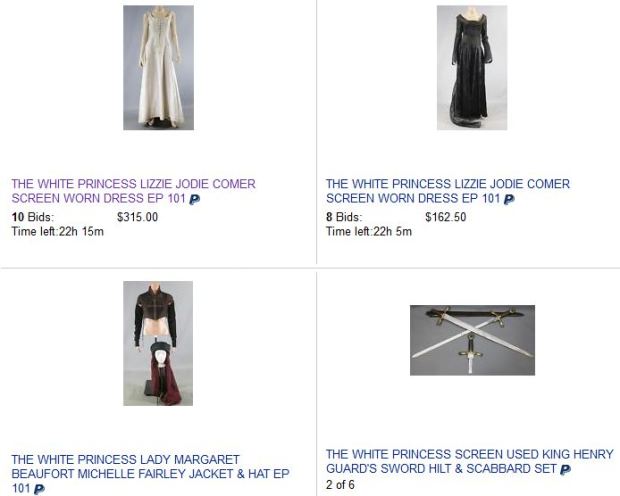
Task: Click PayPal icon beside white dress listing title
Action: (195, 199)
